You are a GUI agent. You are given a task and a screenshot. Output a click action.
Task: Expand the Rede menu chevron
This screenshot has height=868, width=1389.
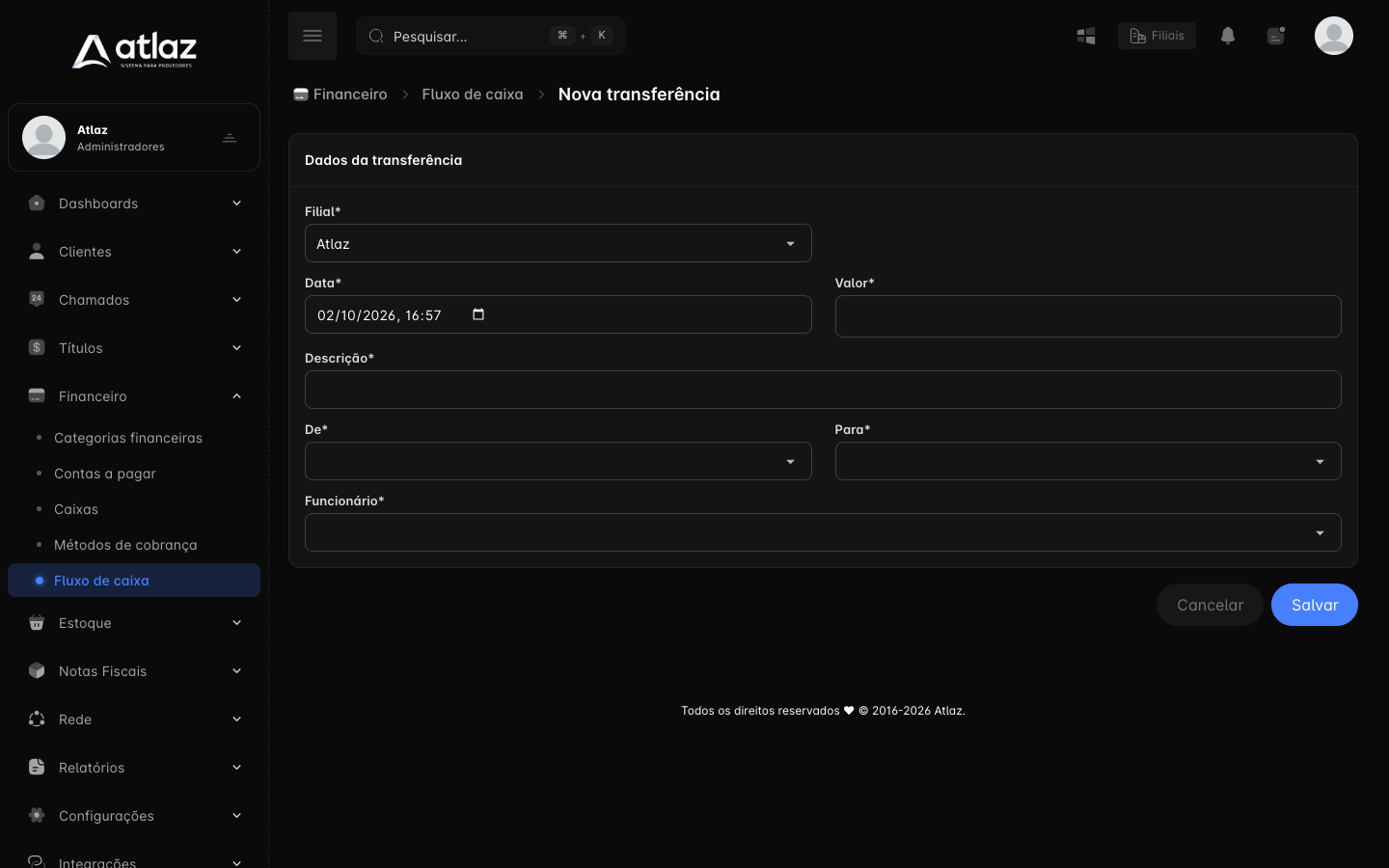pyautogui.click(x=236, y=719)
